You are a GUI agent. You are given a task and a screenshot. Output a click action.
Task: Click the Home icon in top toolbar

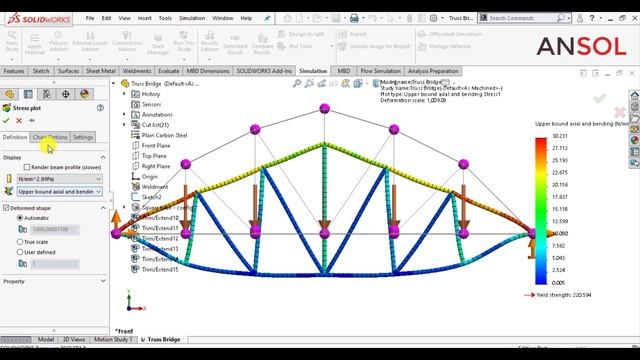[288, 18]
